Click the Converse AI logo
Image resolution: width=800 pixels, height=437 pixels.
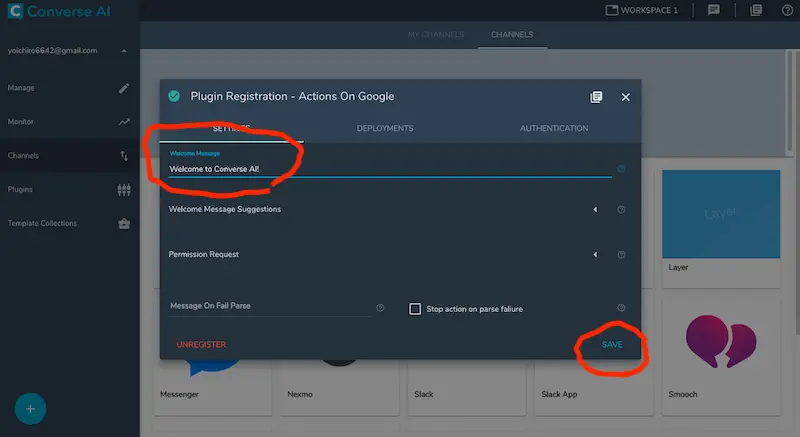pyautogui.click(x=59, y=11)
